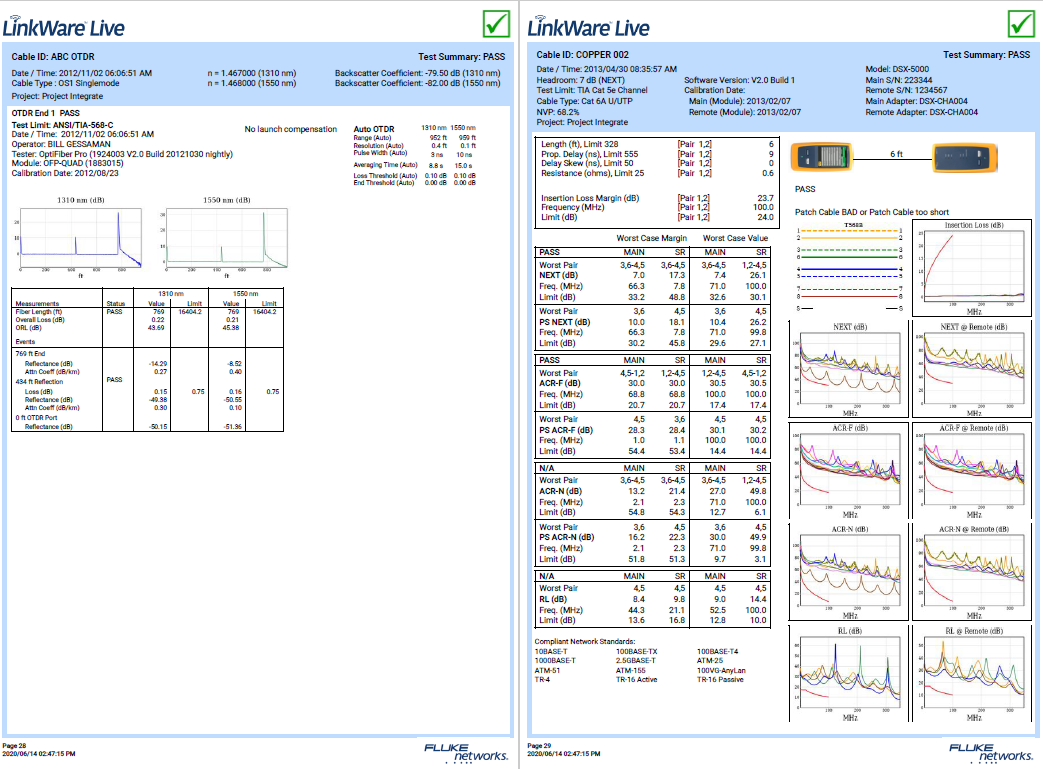
Task: Select 'Software Version: V2.0 Build 1'
Action: [740, 80]
